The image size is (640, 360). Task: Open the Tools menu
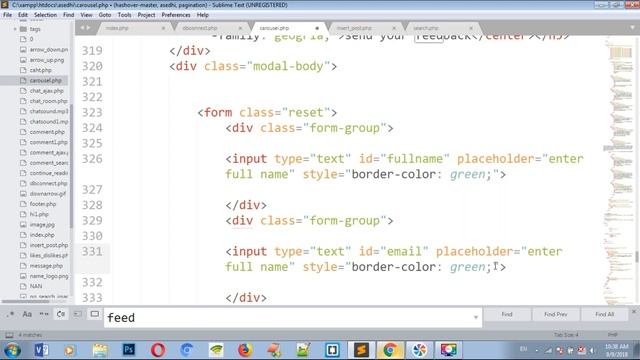pyautogui.click(x=124, y=15)
